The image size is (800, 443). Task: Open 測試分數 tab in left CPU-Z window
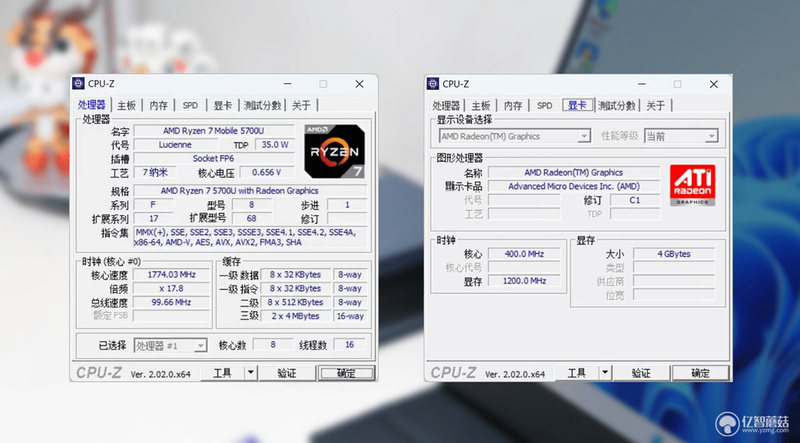pyautogui.click(x=262, y=105)
